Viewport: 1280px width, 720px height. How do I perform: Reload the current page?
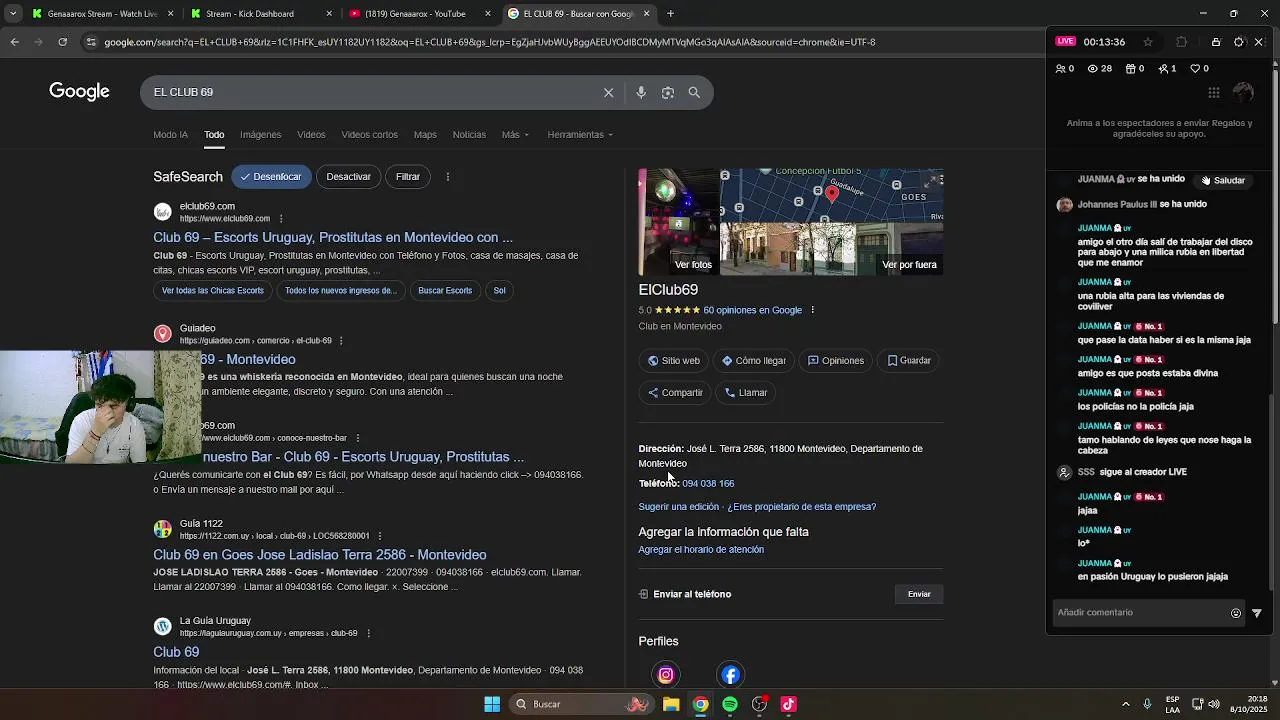pos(62,42)
